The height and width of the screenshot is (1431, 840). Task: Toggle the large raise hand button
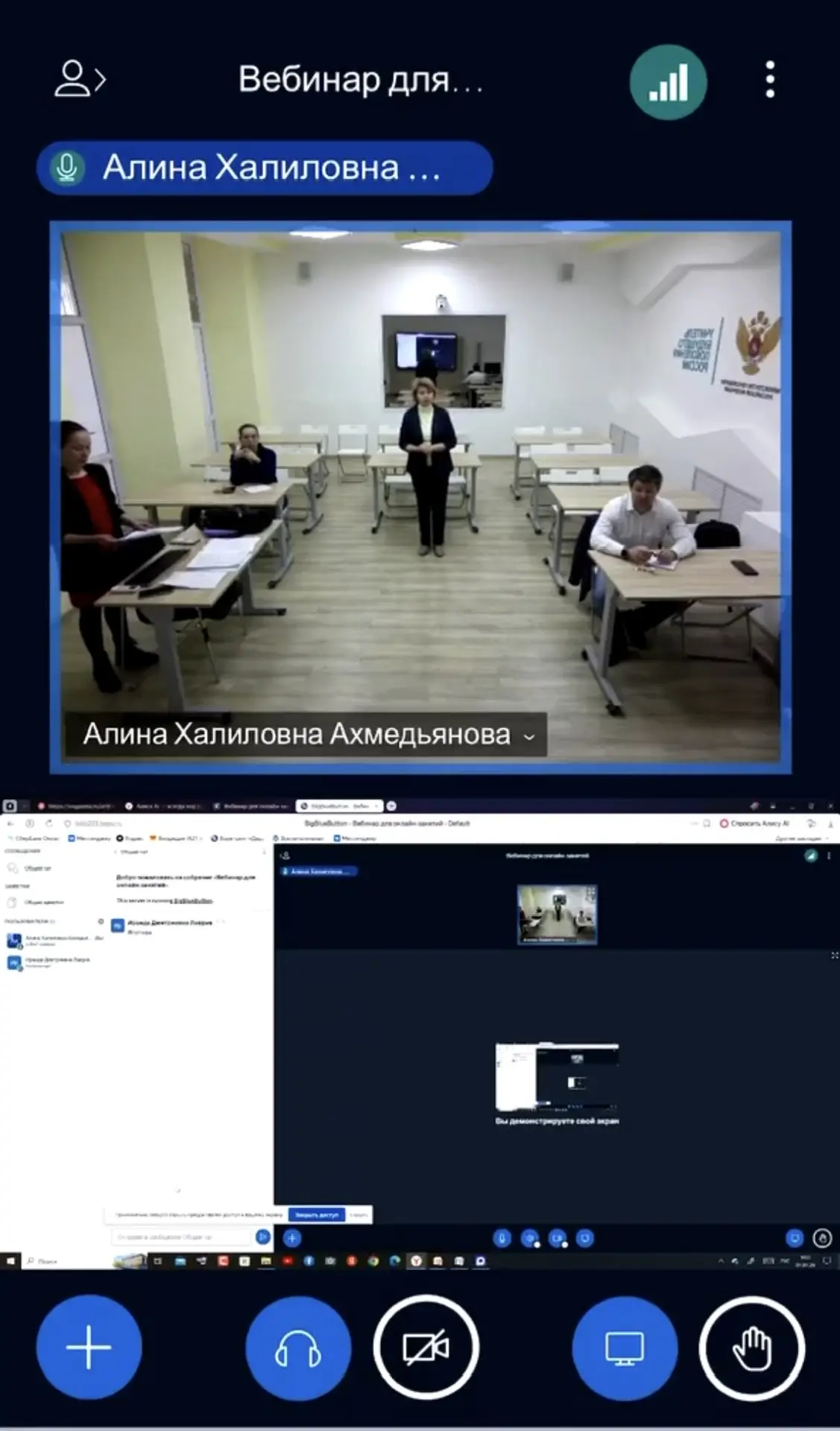click(x=751, y=1347)
